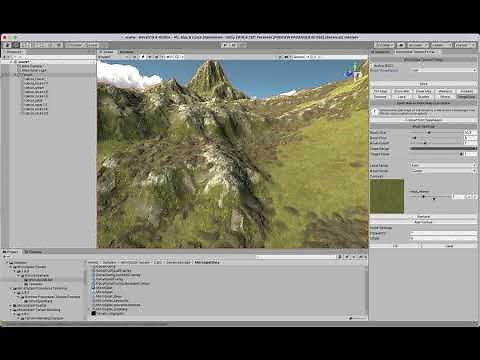Click the Step frame button
Viewport: 480px width, 360px height.
pyautogui.click(x=242, y=45)
